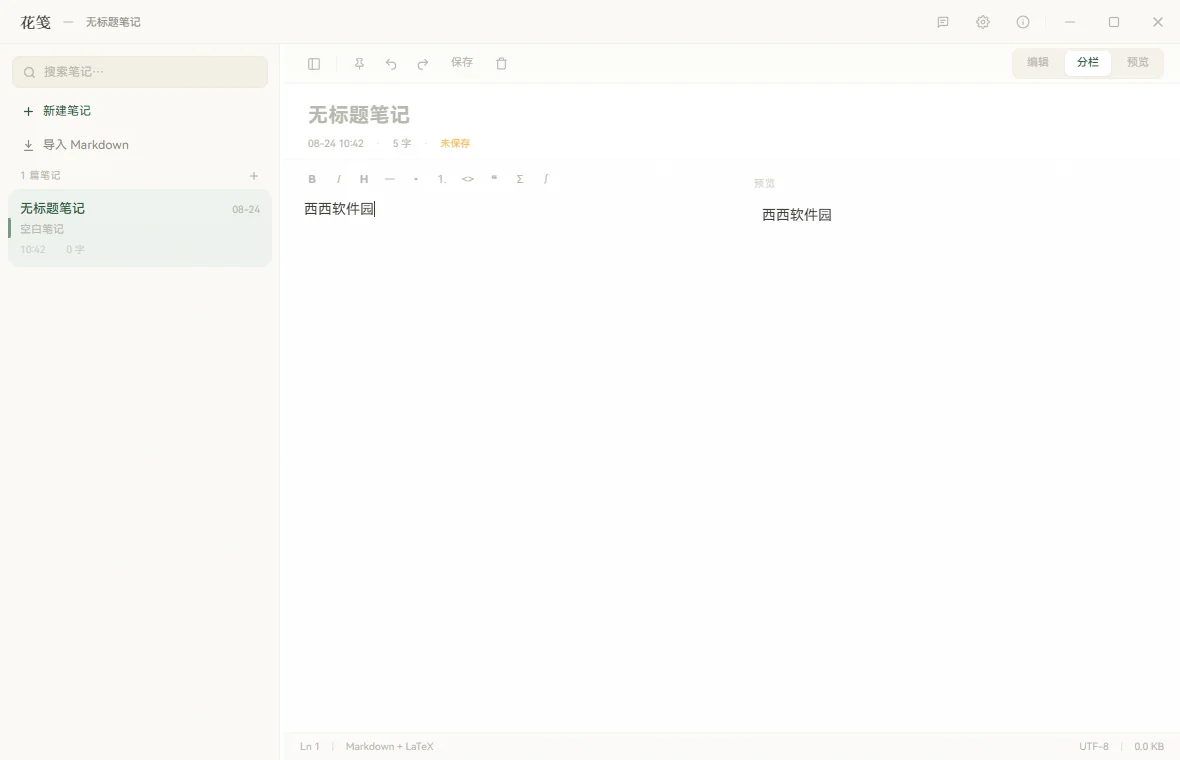Insert heading with H icon
The height and width of the screenshot is (760, 1180).
(x=363, y=179)
